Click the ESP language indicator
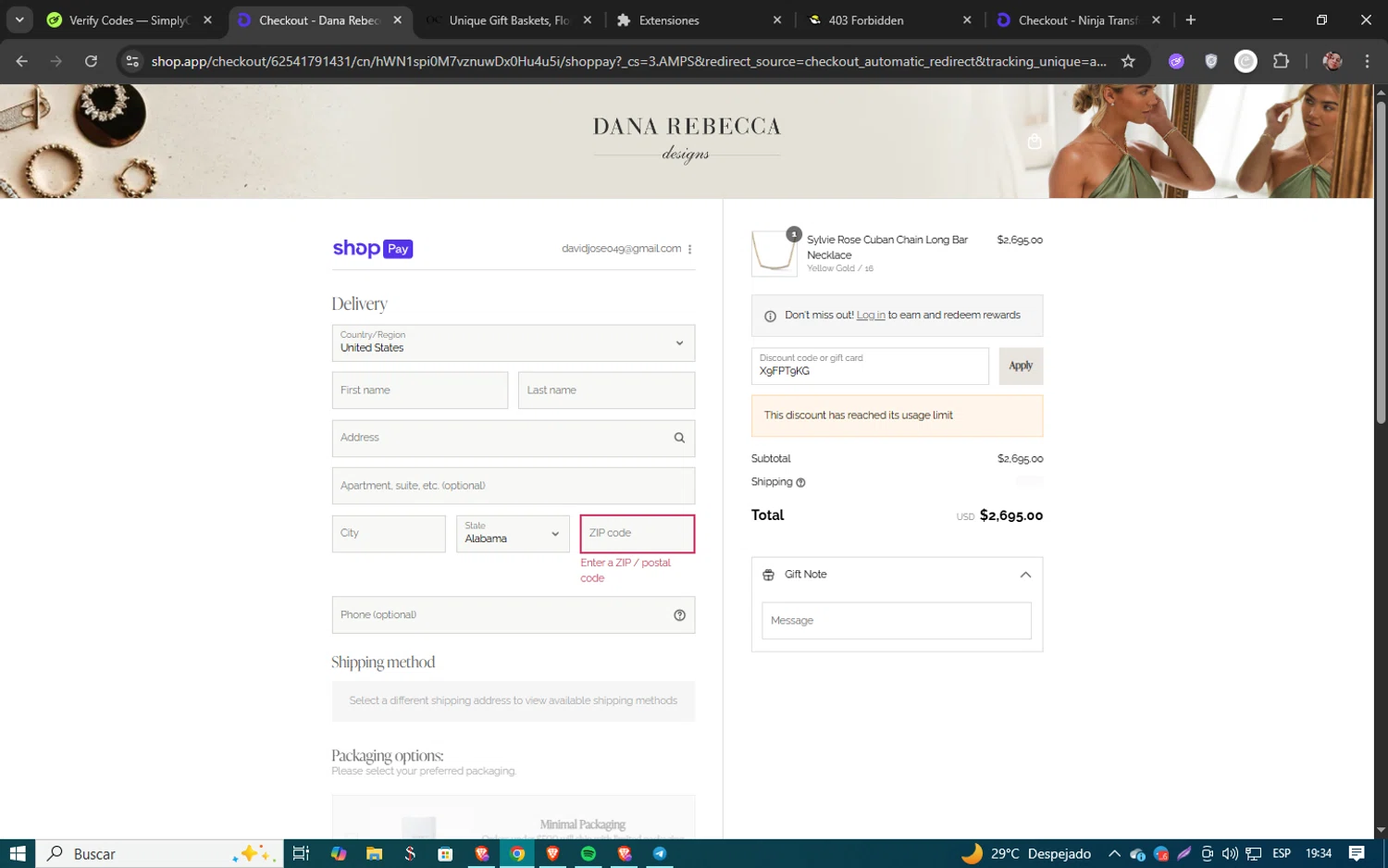1388x868 pixels. click(x=1282, y=853)
